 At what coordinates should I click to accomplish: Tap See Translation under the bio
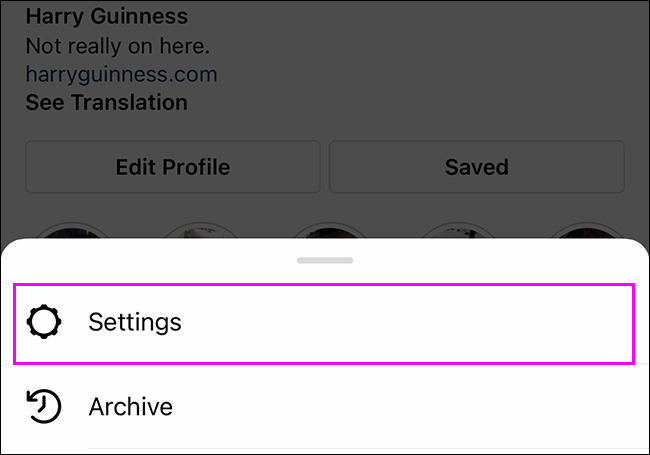[106, 102]
